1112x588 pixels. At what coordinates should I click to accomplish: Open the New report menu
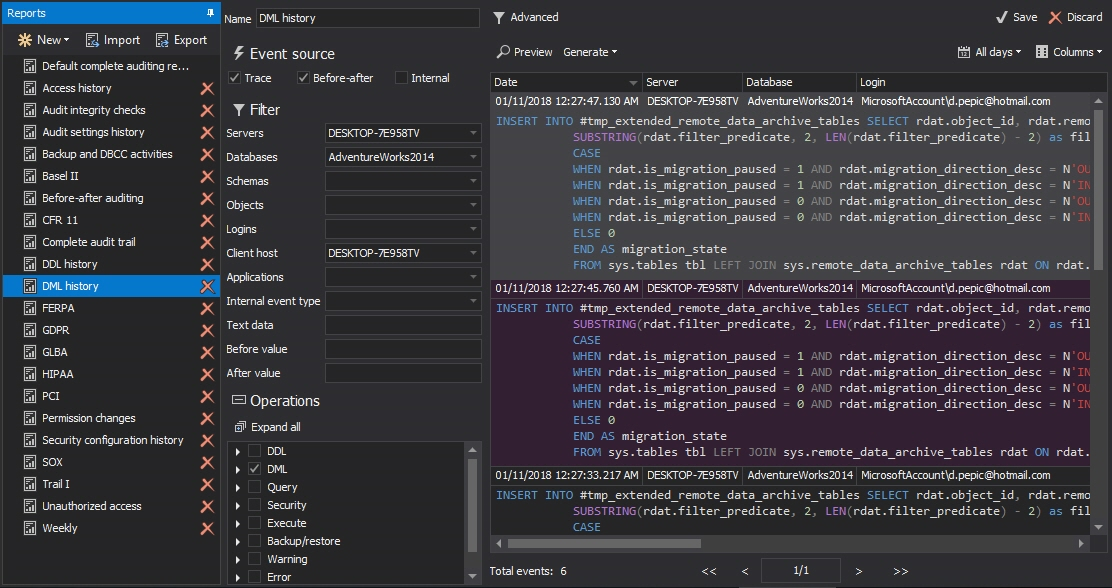point(43,40)
